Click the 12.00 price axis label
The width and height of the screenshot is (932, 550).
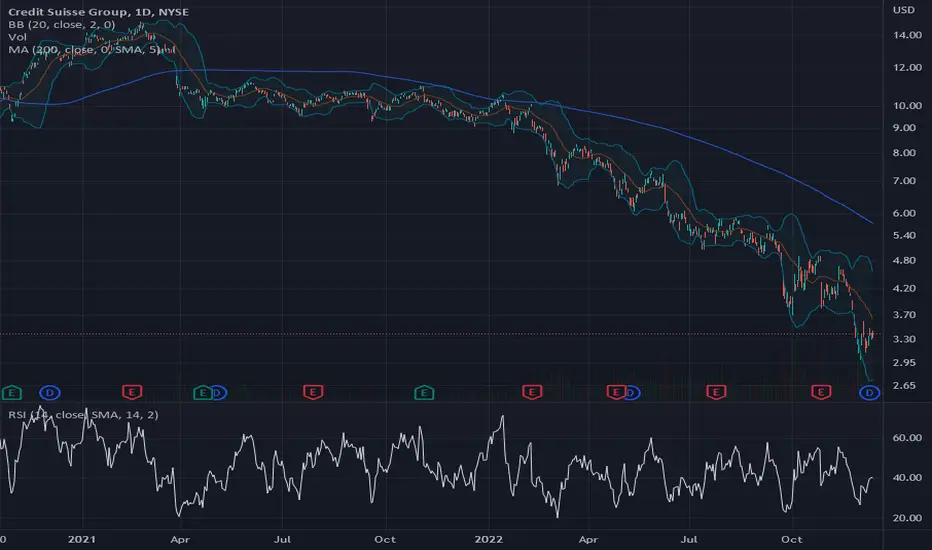coord(907,67)
